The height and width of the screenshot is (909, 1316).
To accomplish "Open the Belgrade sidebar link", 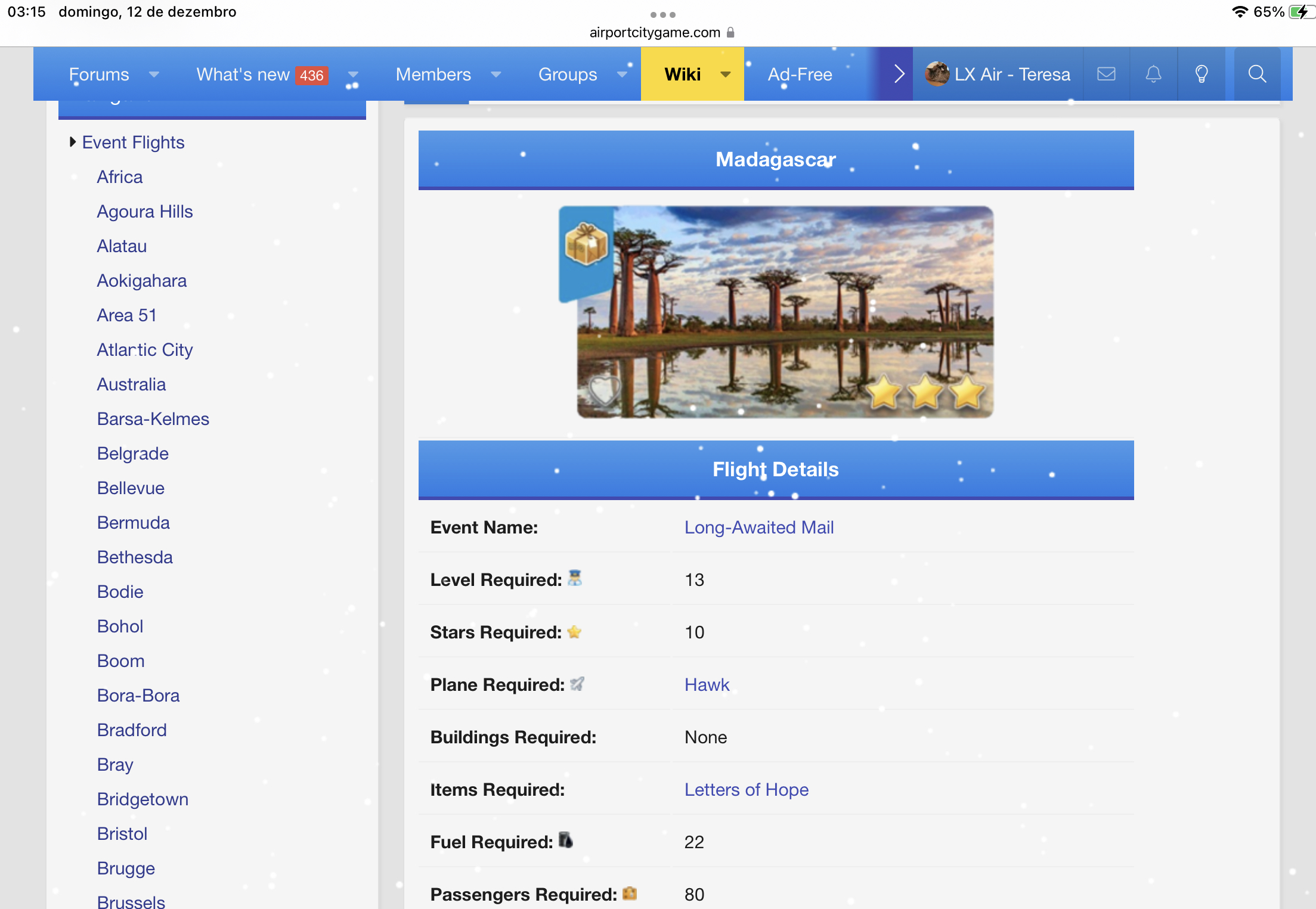I will (x=133, y=454).
